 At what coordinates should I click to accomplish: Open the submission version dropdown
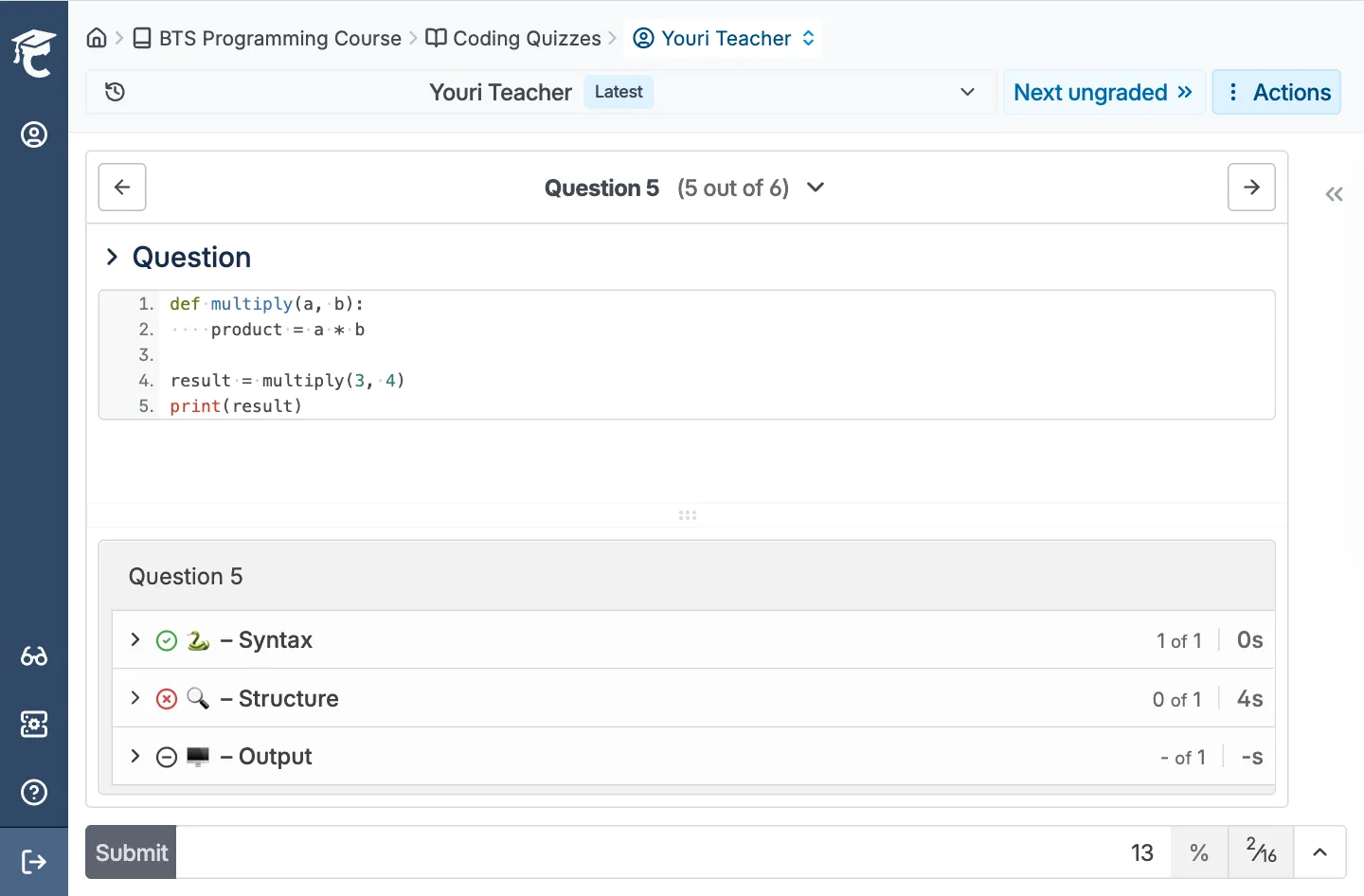(x=967, y=92)
